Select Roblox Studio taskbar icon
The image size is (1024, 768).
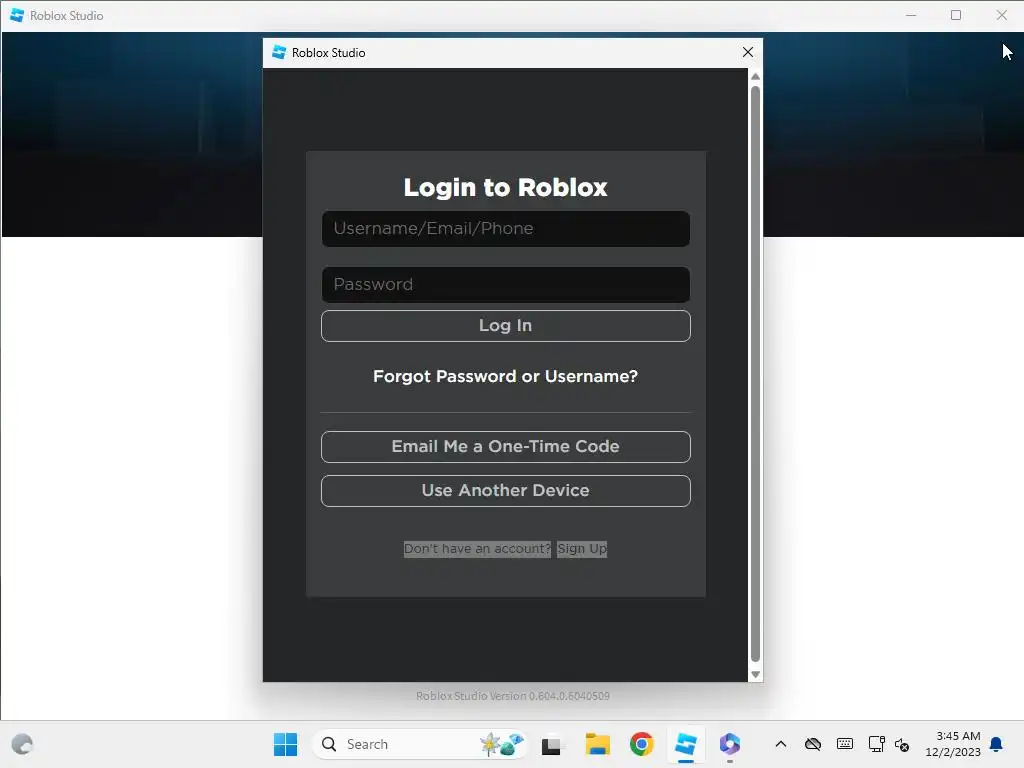coord(686,744)
